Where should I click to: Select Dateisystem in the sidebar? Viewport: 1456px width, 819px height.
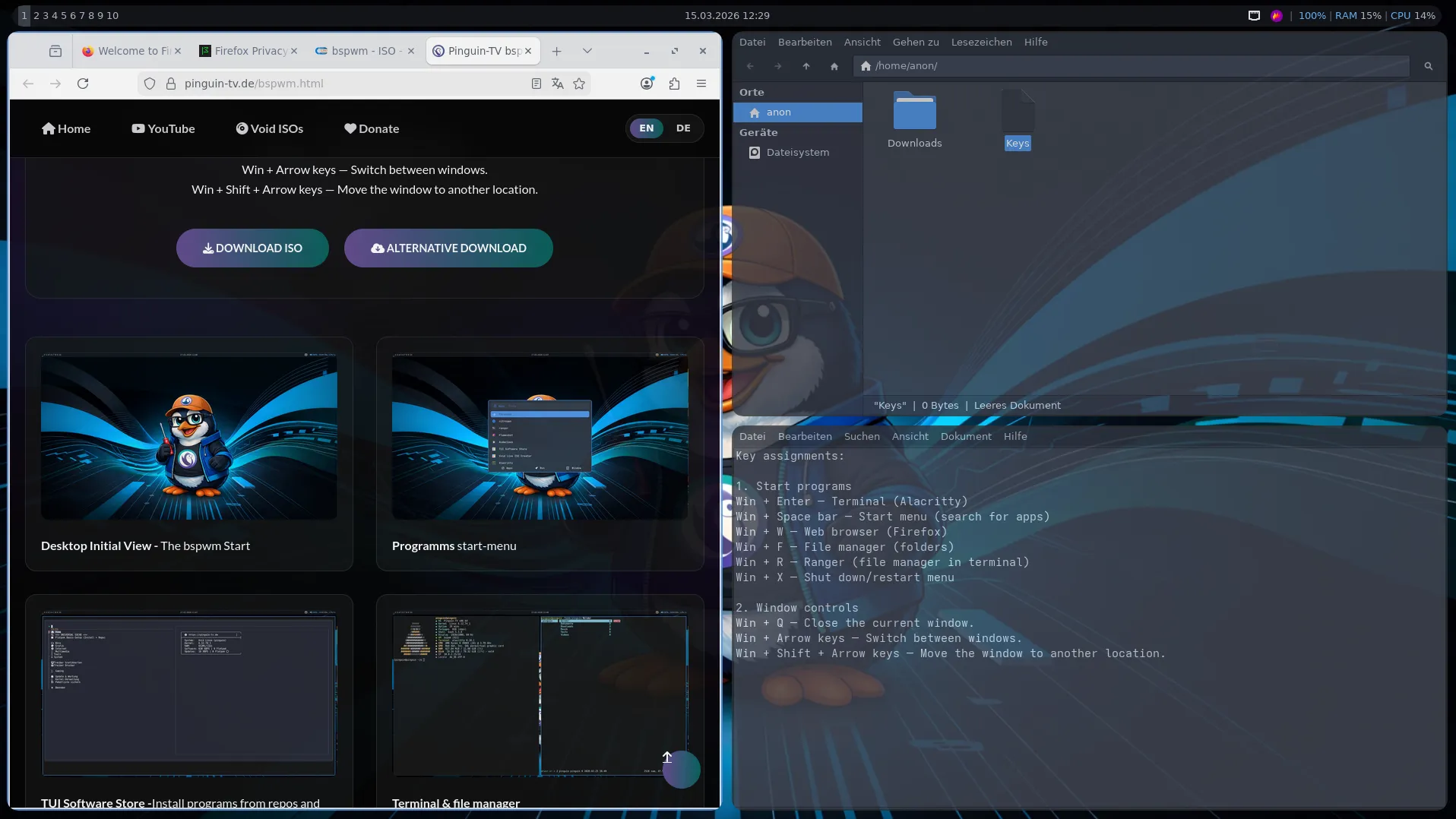tap(797, 153)
